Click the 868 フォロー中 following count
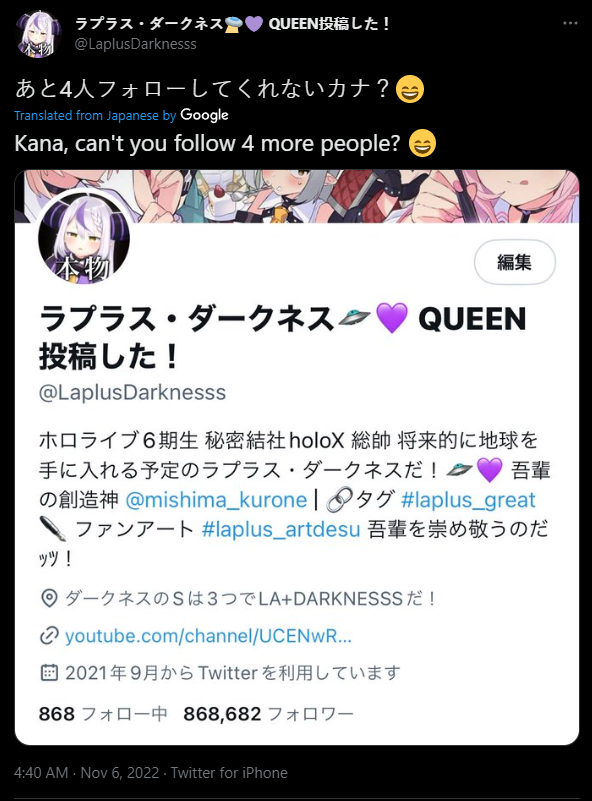Viewport: 592px width, 801px height. click(103, 714)
